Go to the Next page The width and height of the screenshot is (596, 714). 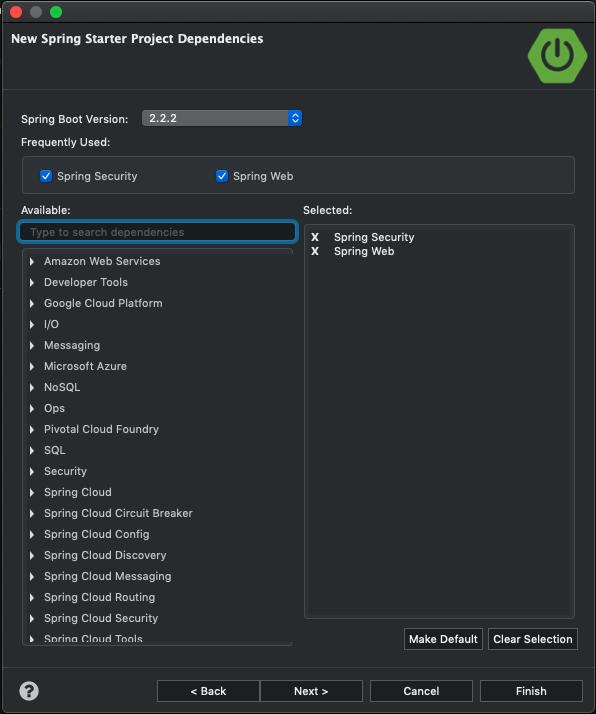311,691
